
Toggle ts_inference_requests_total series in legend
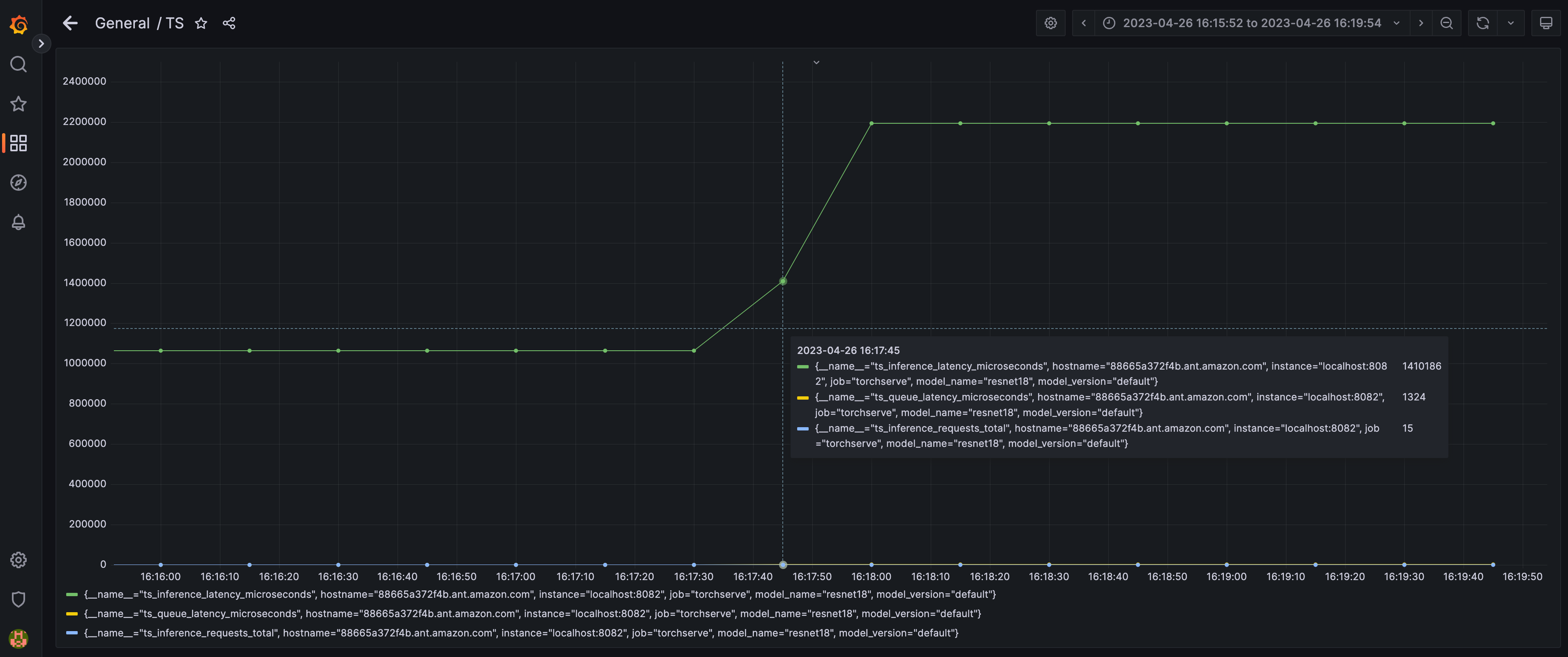click(520, 633)
